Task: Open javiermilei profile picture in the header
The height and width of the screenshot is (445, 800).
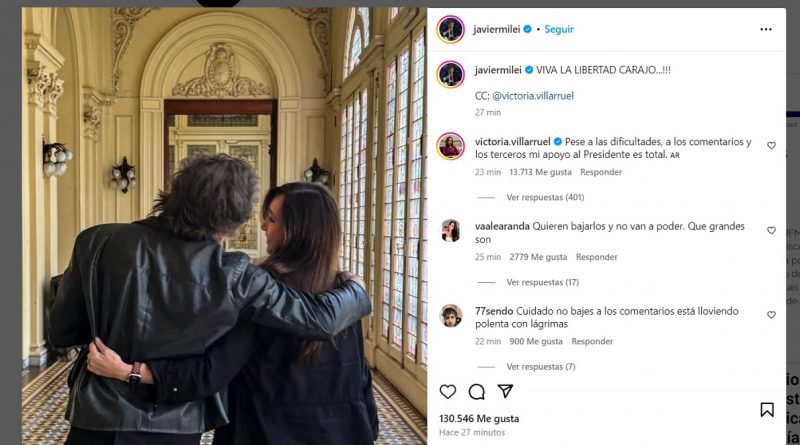Action: pos(451,29)
